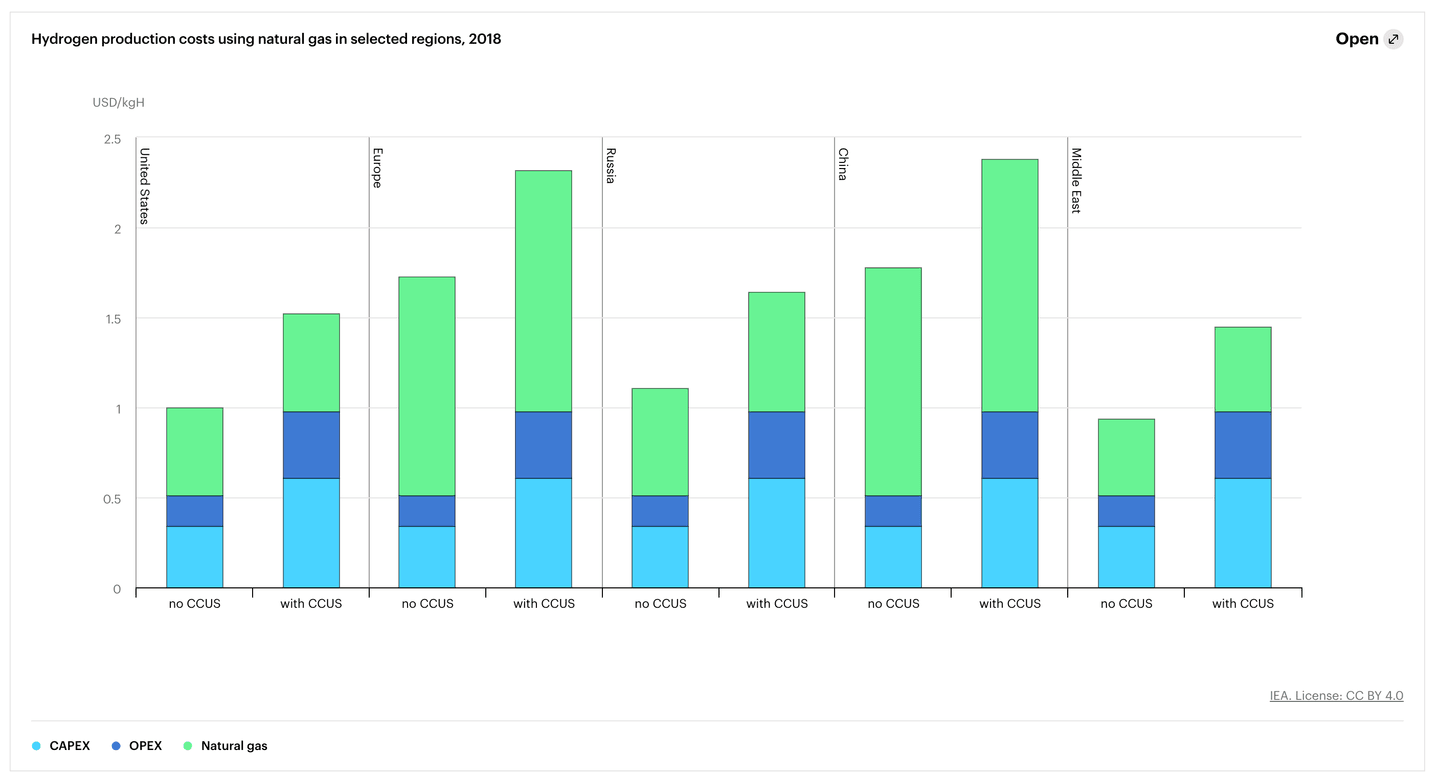Screen dimensions: 1440x782
Task: Click Russia no CCUS OPEX bar segment
Action: (x=660, y=511)
